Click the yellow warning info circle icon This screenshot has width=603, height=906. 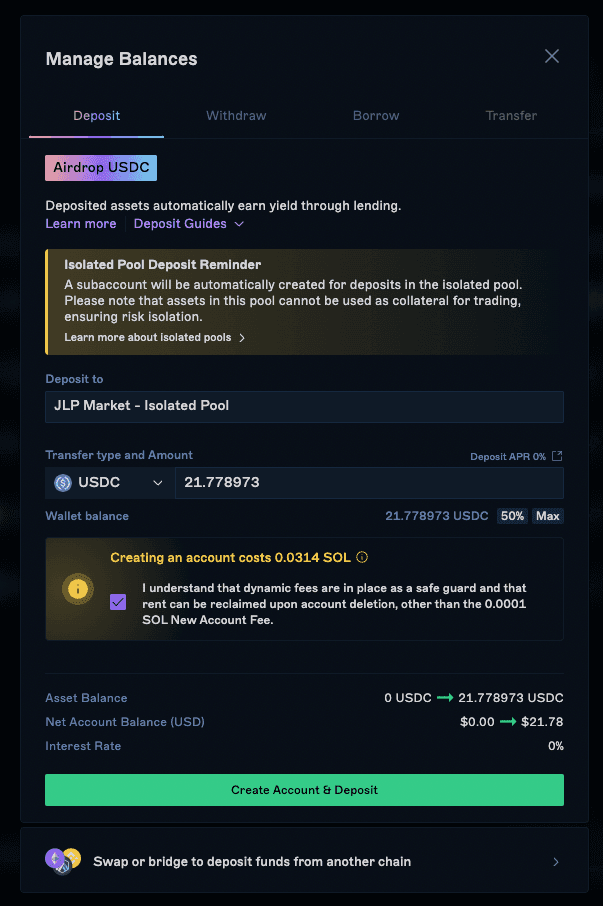click(78, 589)
